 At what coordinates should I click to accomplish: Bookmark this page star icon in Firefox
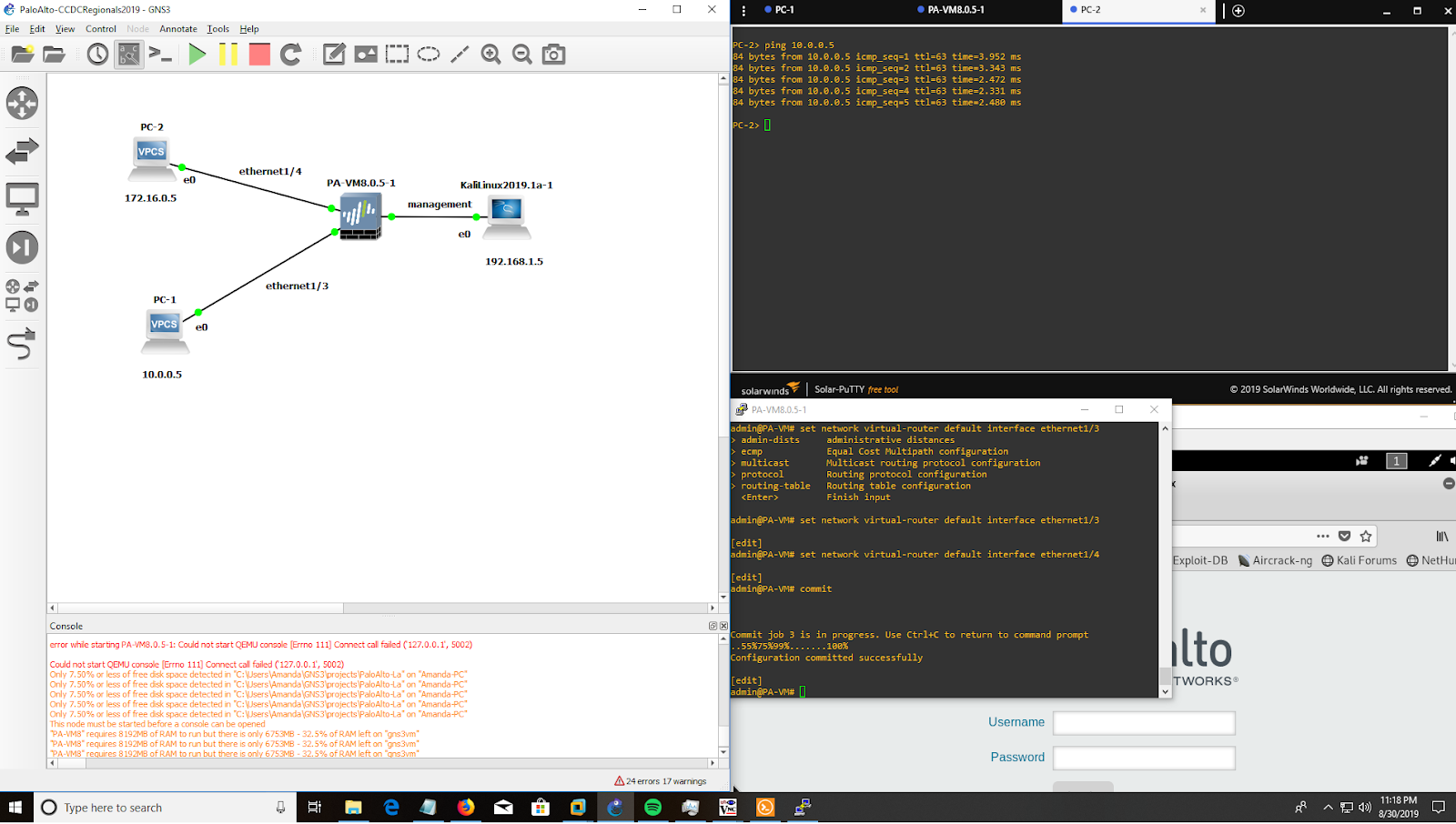[1366, 537]
